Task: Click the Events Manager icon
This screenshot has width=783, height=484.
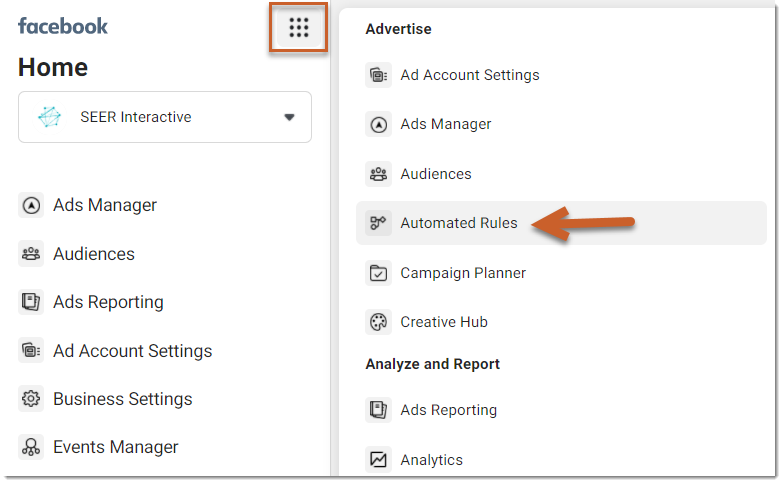Action: (31, 447)
